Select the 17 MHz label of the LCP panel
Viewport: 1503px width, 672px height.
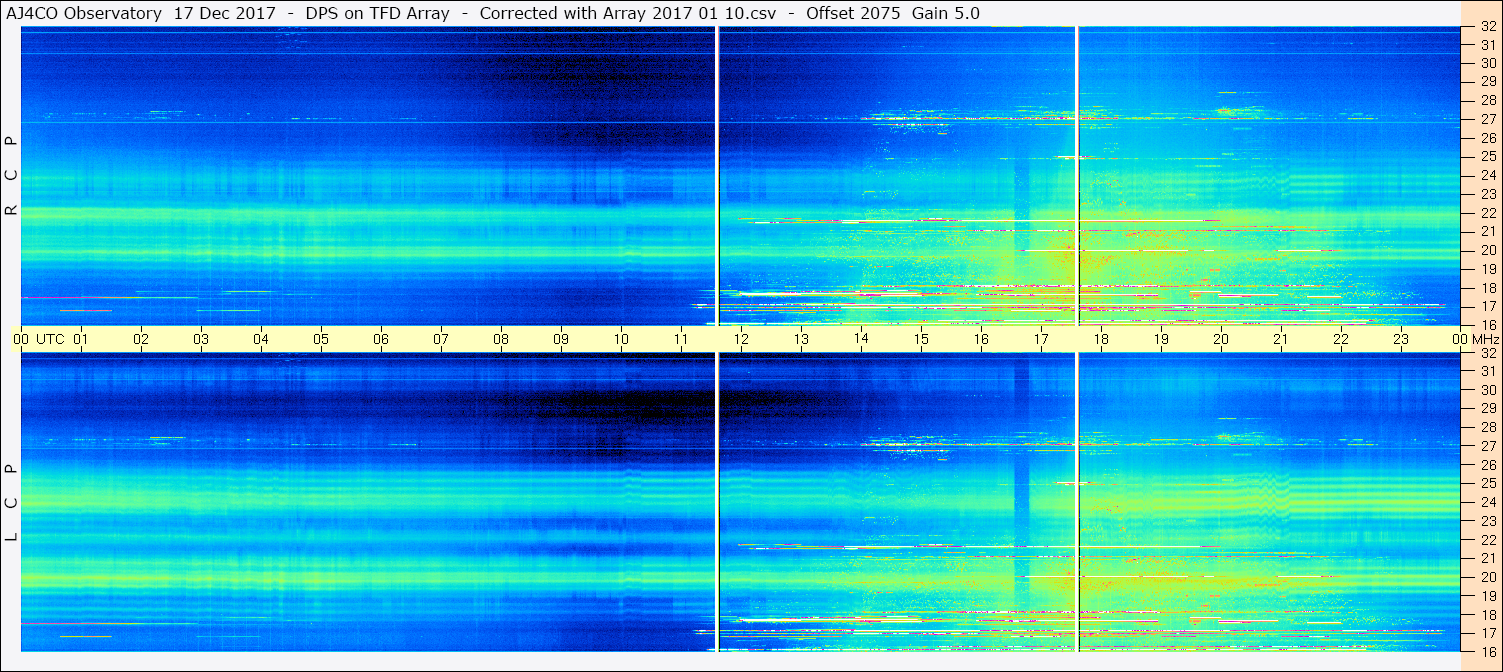tap(1488, 633)
